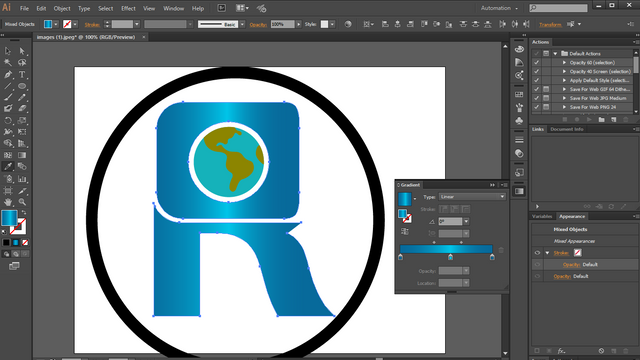
Task: Open the stroke Basic brush definition dropdown
Action: tap(242, 24)
